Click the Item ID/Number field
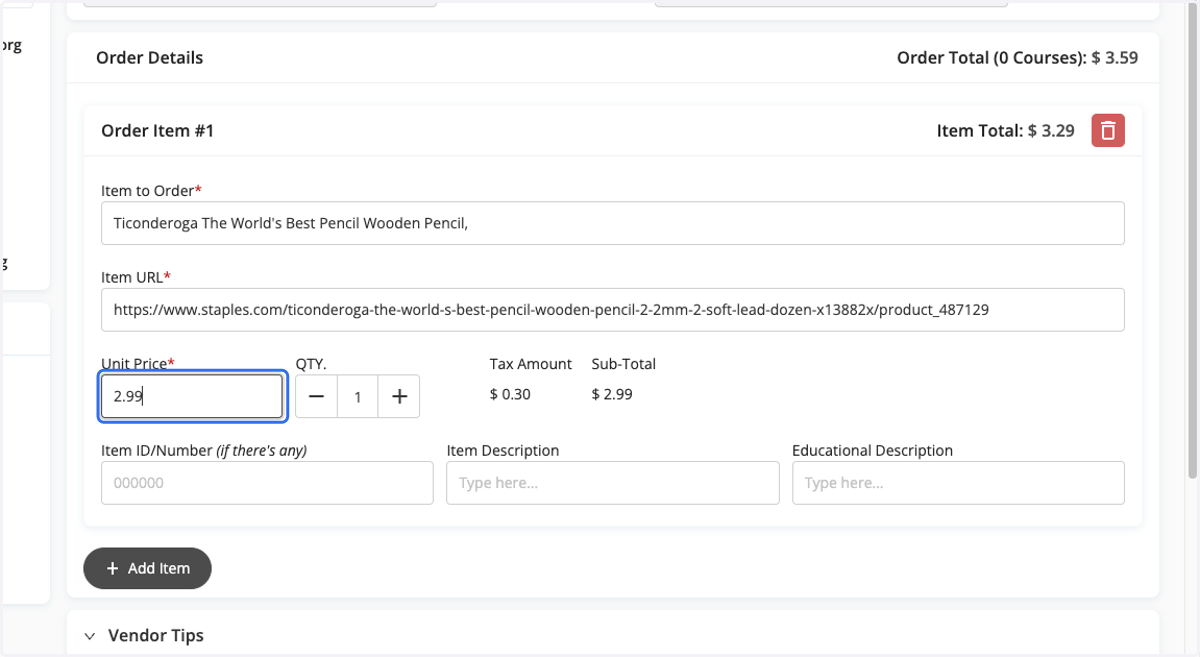Viewport: 1200px width, 657px height. 267,483
